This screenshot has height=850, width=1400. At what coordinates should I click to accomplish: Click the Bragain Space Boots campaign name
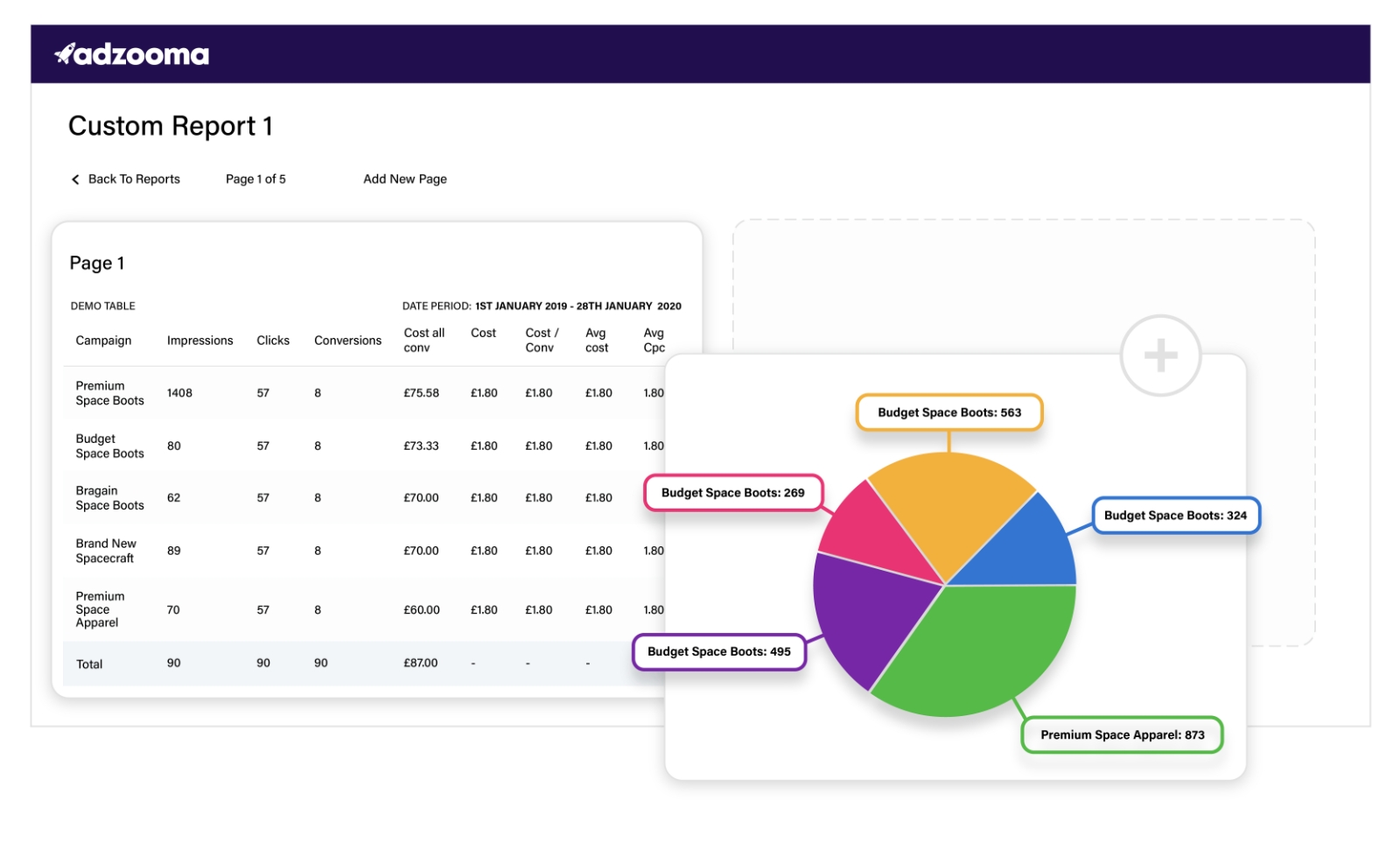[109, 498]
